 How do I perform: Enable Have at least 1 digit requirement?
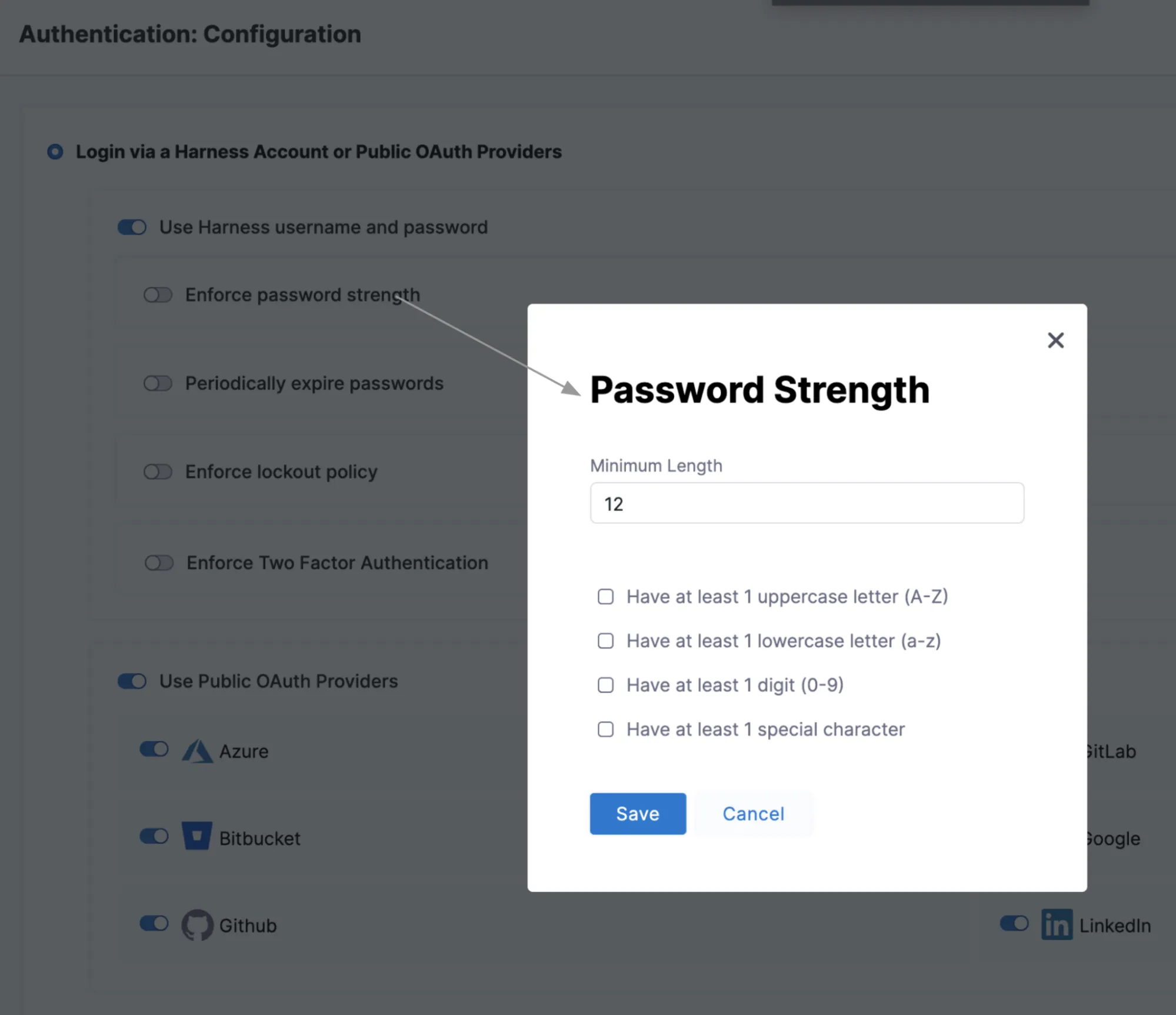click(x=605, y=685)
